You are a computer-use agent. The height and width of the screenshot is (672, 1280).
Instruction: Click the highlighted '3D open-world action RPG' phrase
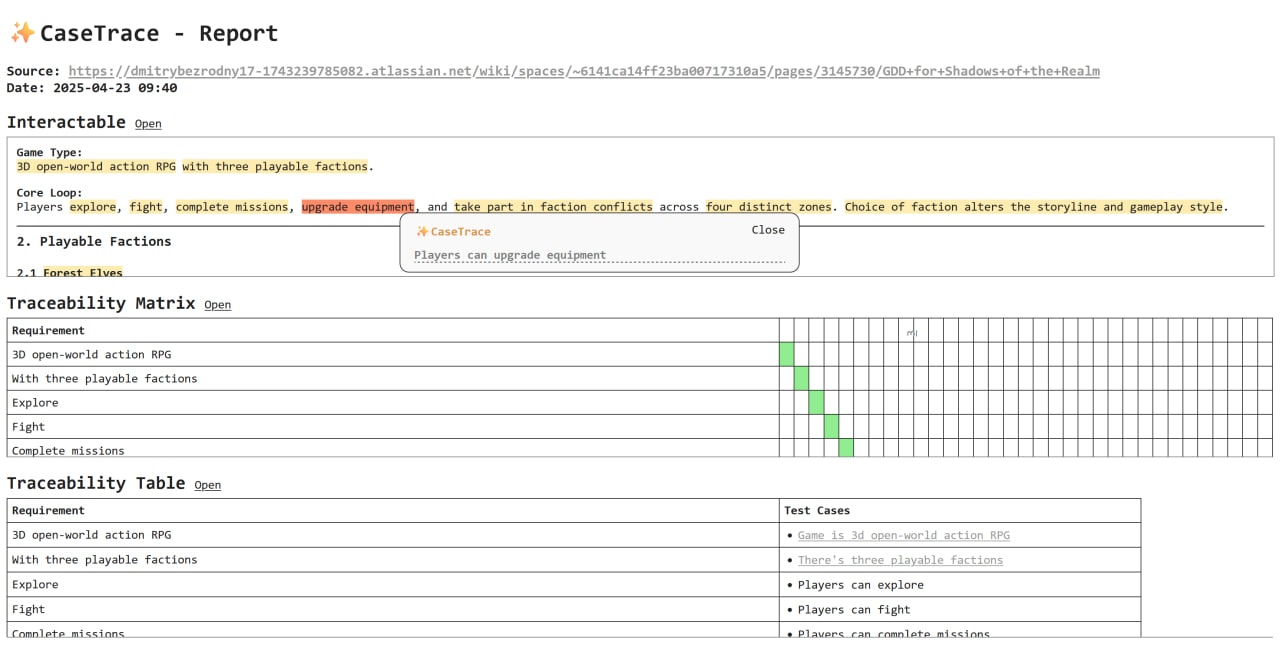click(x=96, y=167)
